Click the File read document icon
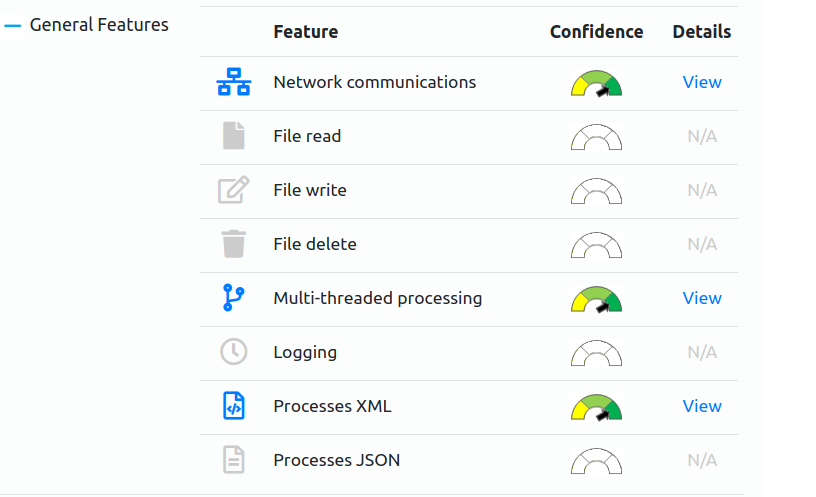The width and height of the screenshot is (816, 497). (x=234, y=136)
